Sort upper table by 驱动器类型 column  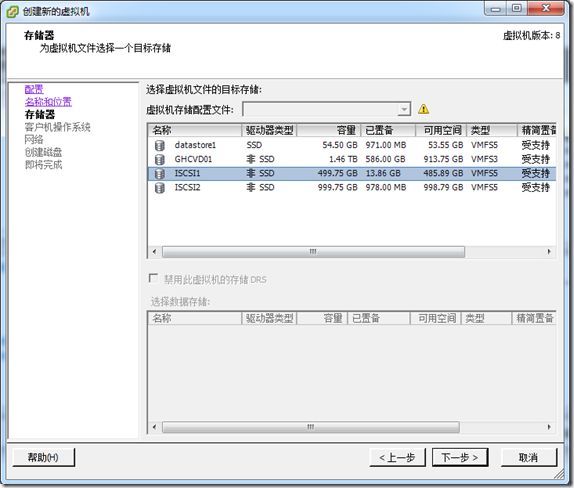(x=269, y=130)
